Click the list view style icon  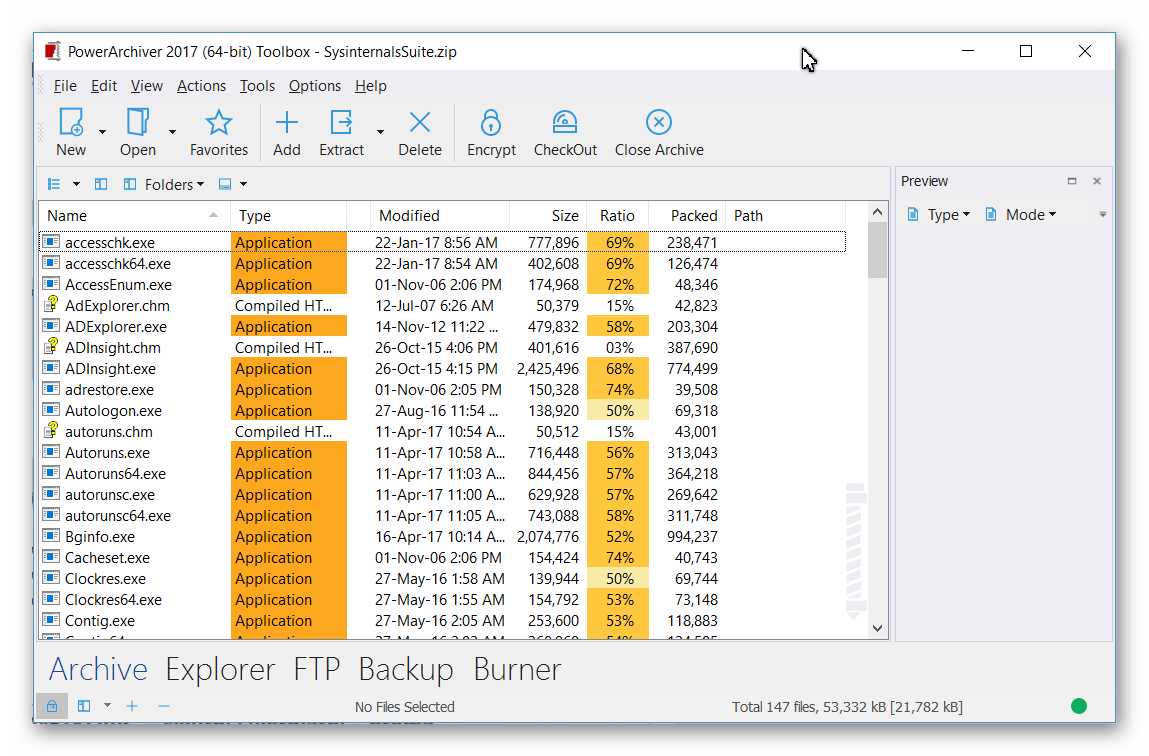54,184
